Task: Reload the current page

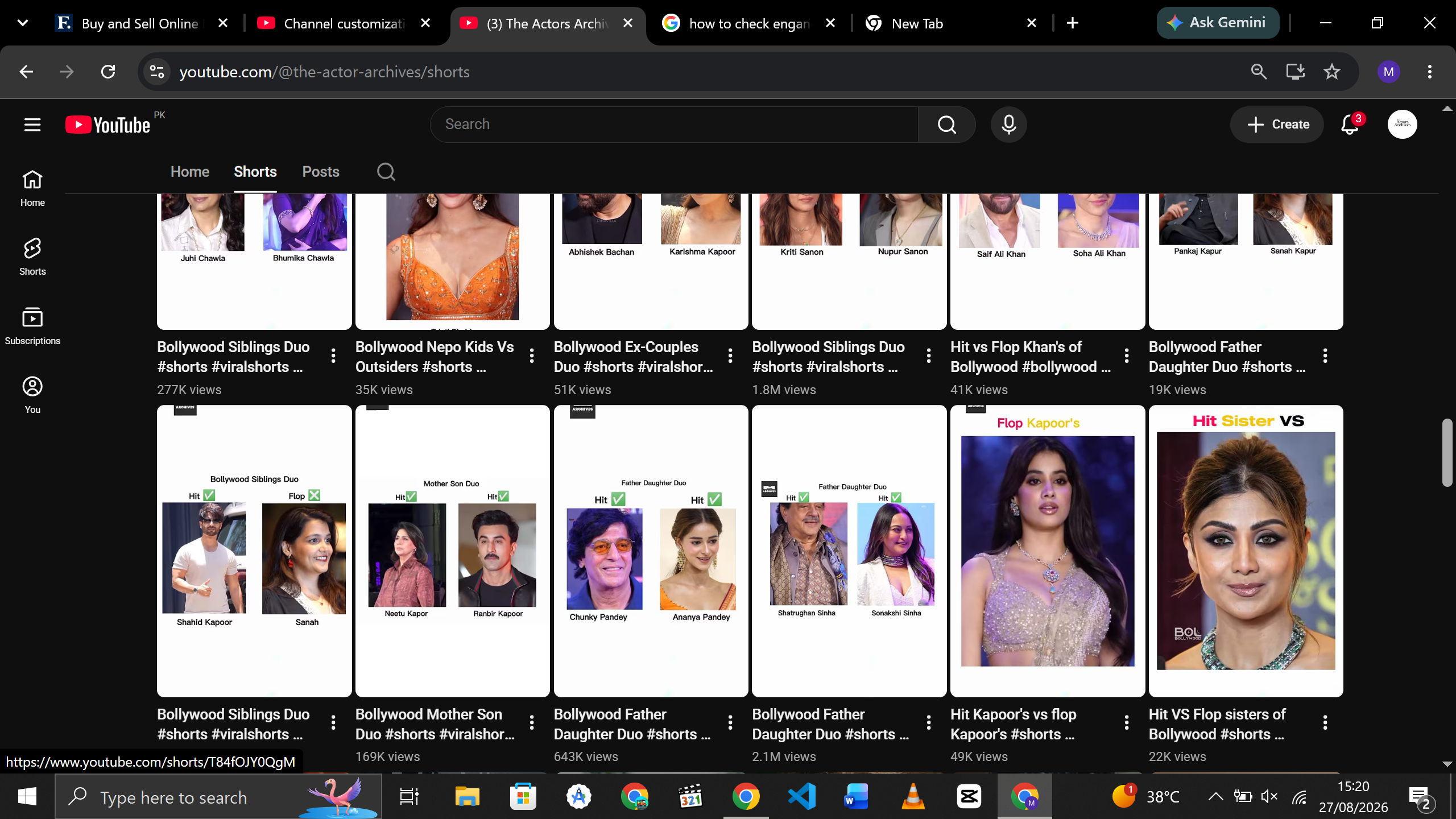Action: click(x=108, y=72)
